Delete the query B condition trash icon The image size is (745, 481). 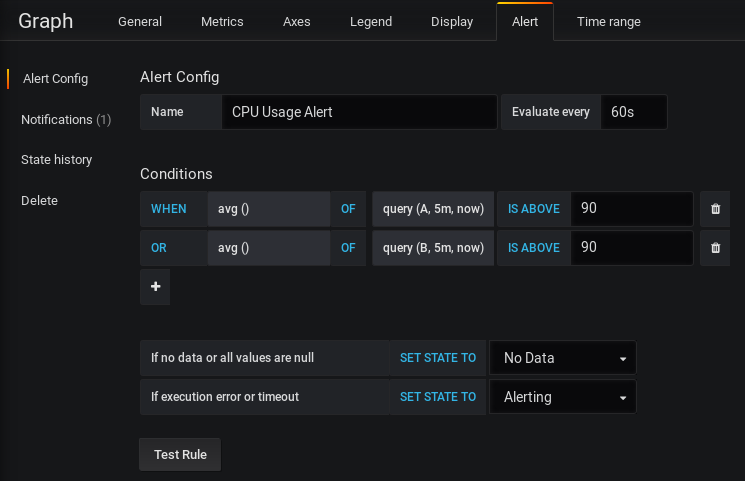click(x=715, y=248)
